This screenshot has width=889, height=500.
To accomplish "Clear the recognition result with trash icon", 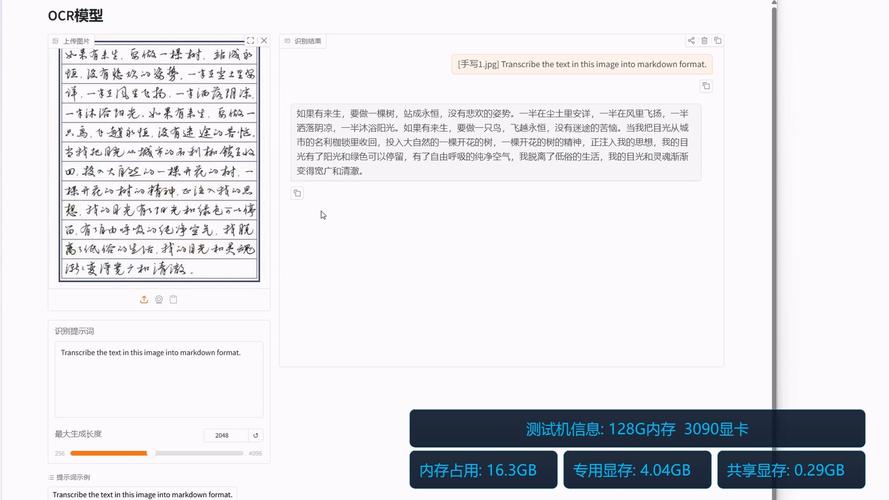I will (x=704, y=41).
